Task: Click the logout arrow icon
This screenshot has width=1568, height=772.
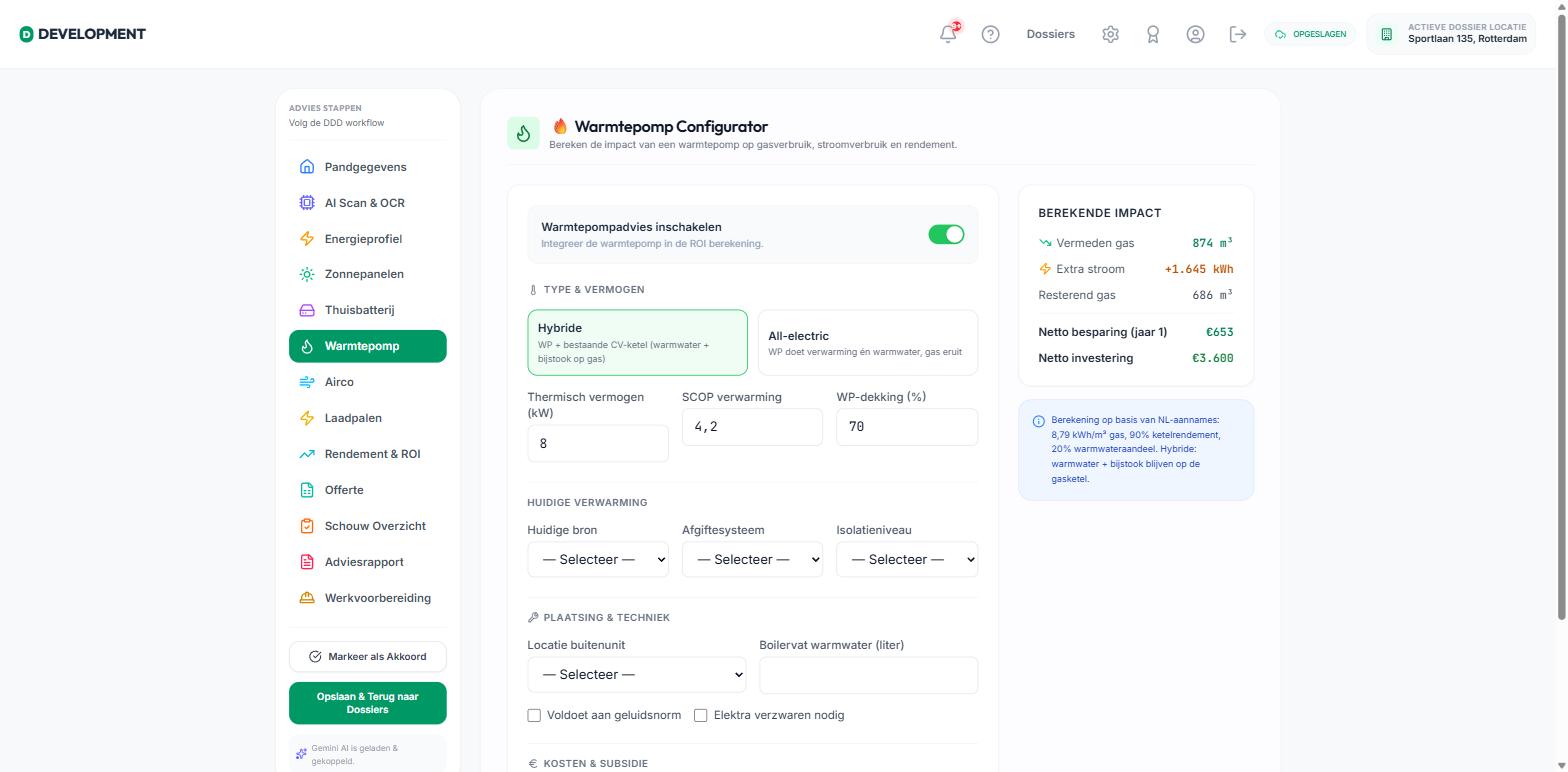Action: [1238, 34]
